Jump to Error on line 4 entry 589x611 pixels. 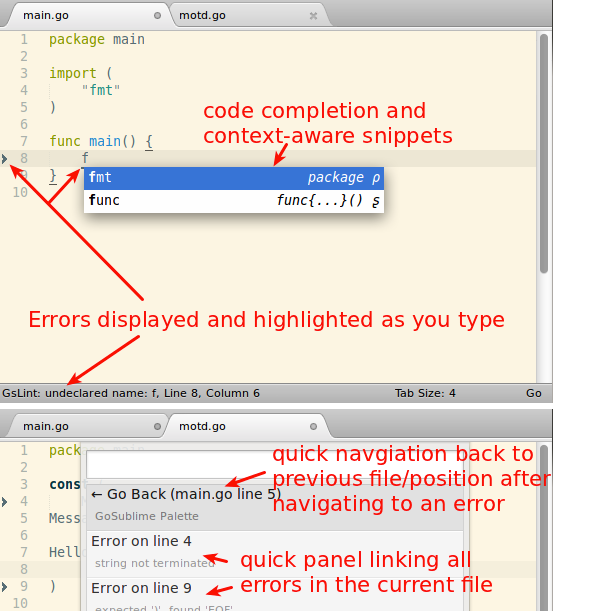click(275, 553)
